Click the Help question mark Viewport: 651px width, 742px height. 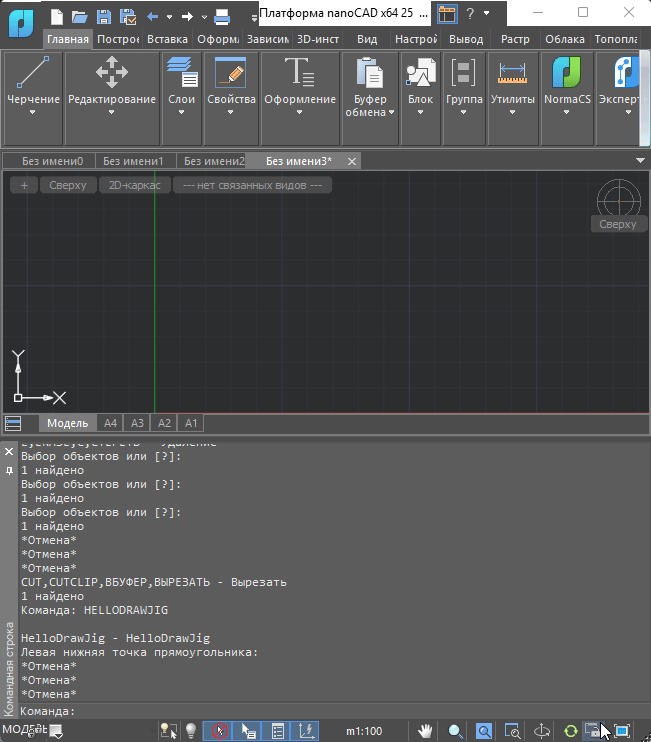click(x=470, y=13)
